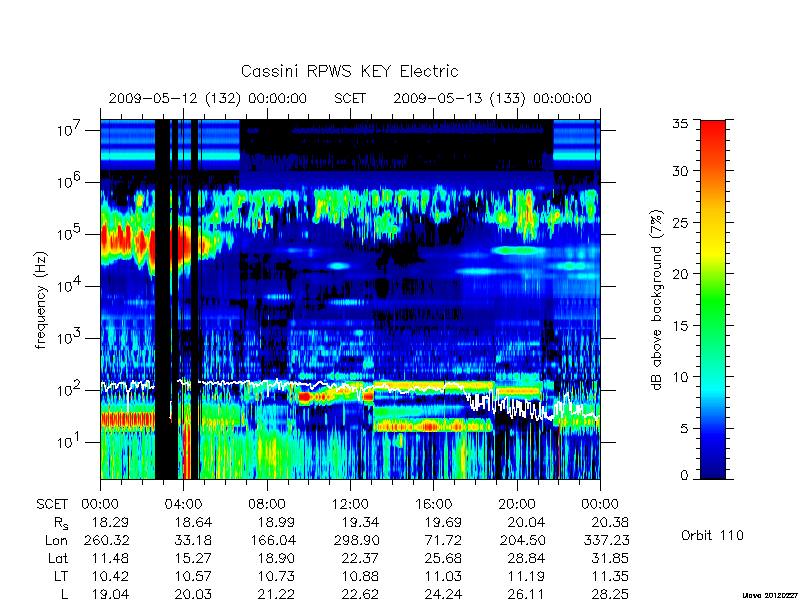Click the 'frequency (Hz)' axis label
The height and width of the screenshot is (600, 800).
41,300
